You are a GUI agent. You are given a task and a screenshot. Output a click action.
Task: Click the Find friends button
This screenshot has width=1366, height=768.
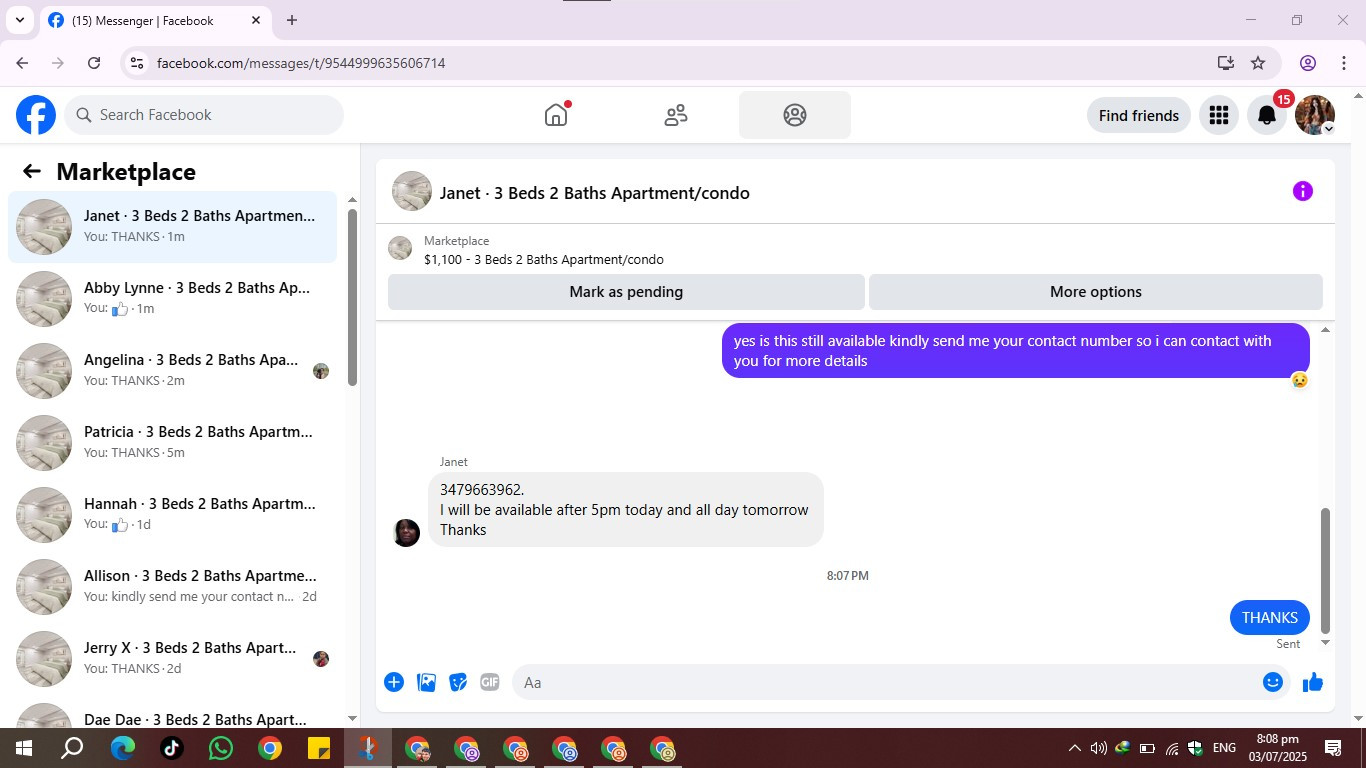(1139, 116)
